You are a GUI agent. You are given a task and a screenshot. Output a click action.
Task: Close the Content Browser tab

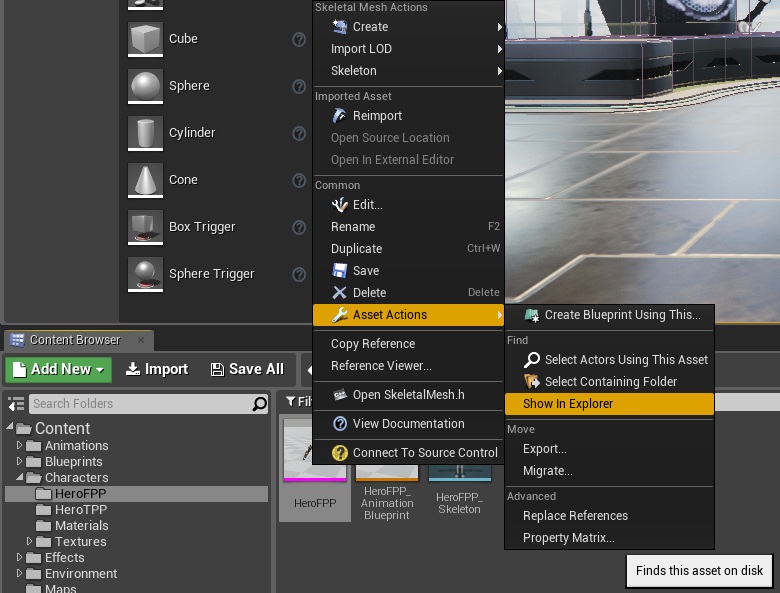[x=141, y=340]
